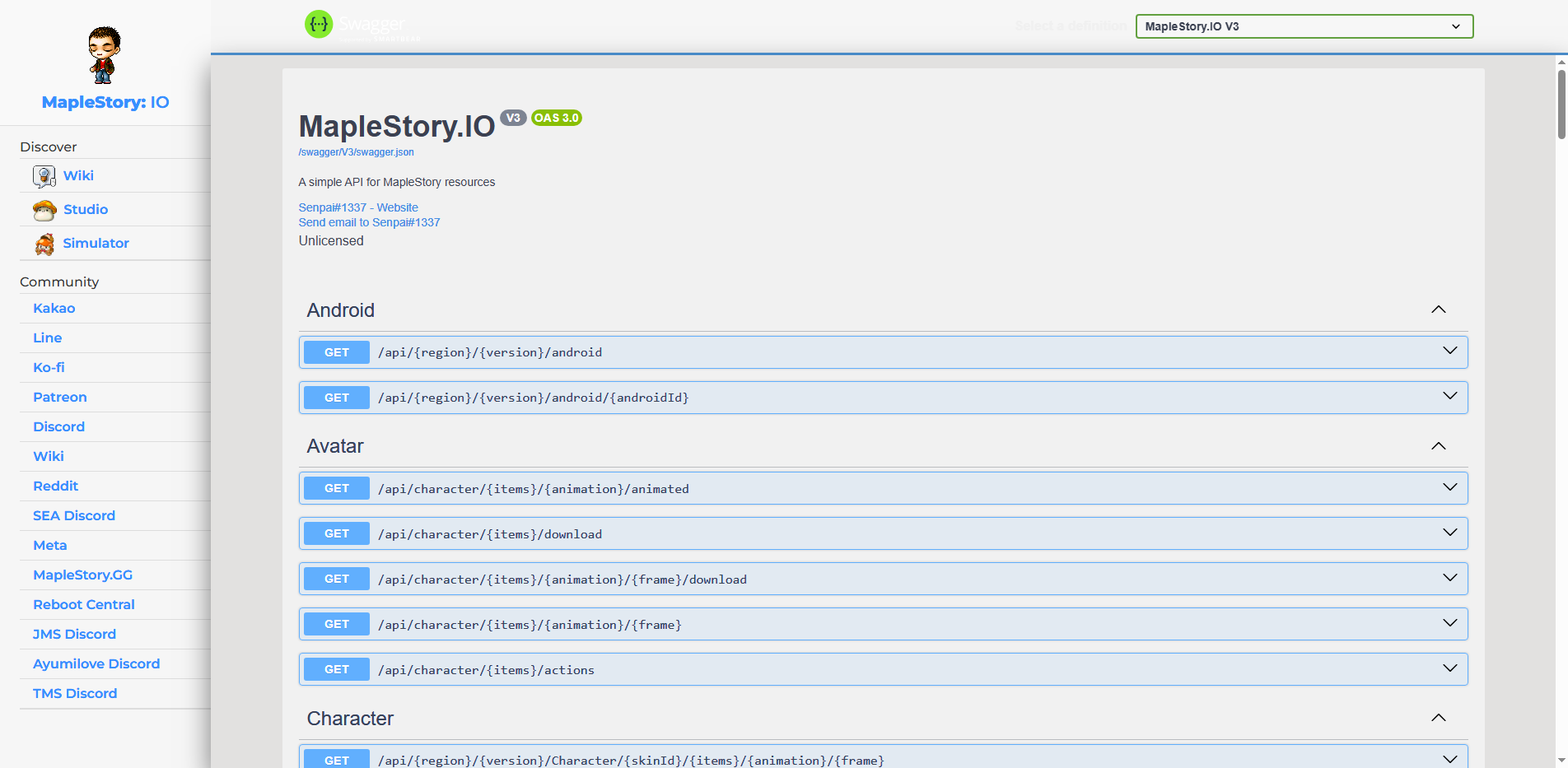Click the green OAS 3.0 badge
The width and height of the screenshot is (1568, 768).
click(557, 117)
